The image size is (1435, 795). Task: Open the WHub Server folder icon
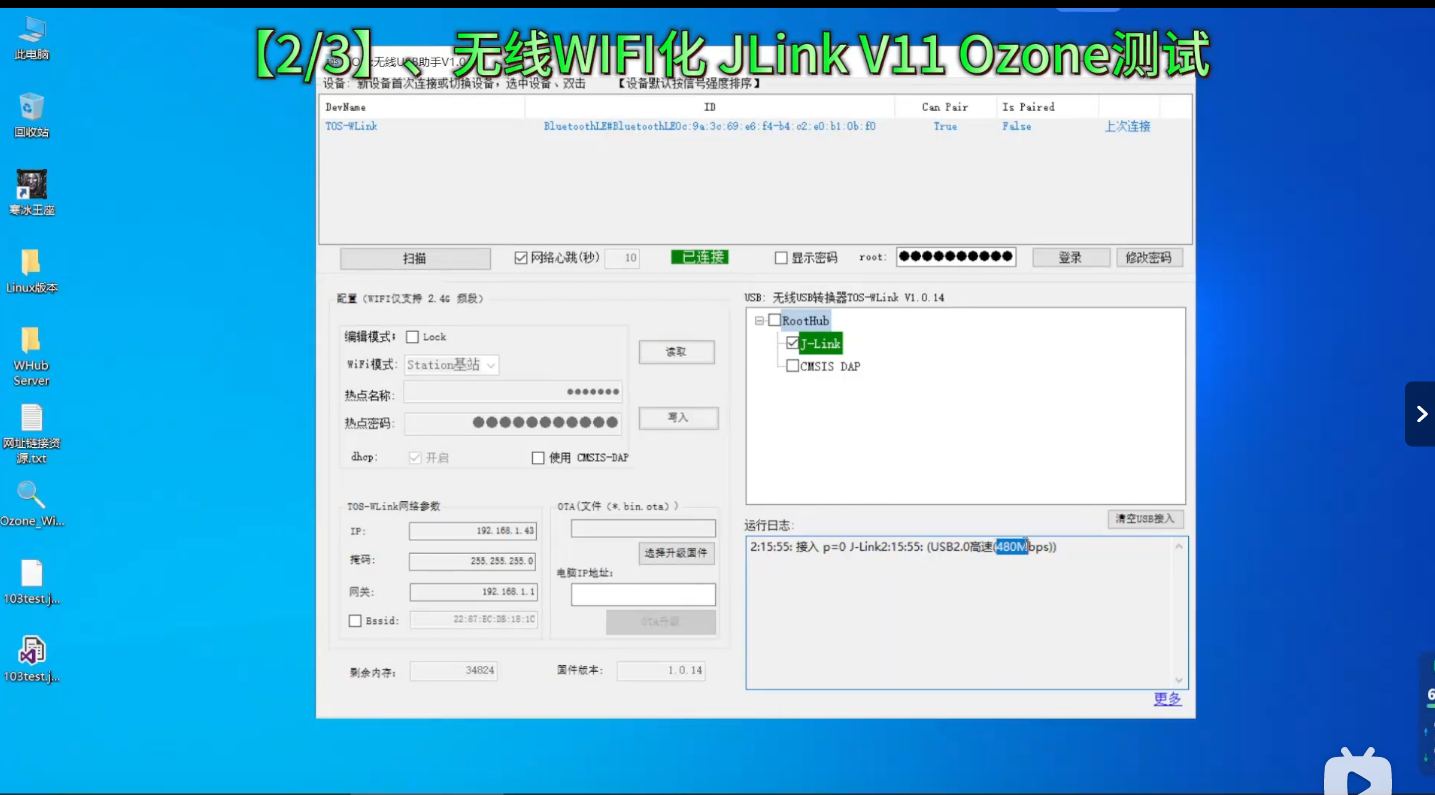(x=32, y=356)
